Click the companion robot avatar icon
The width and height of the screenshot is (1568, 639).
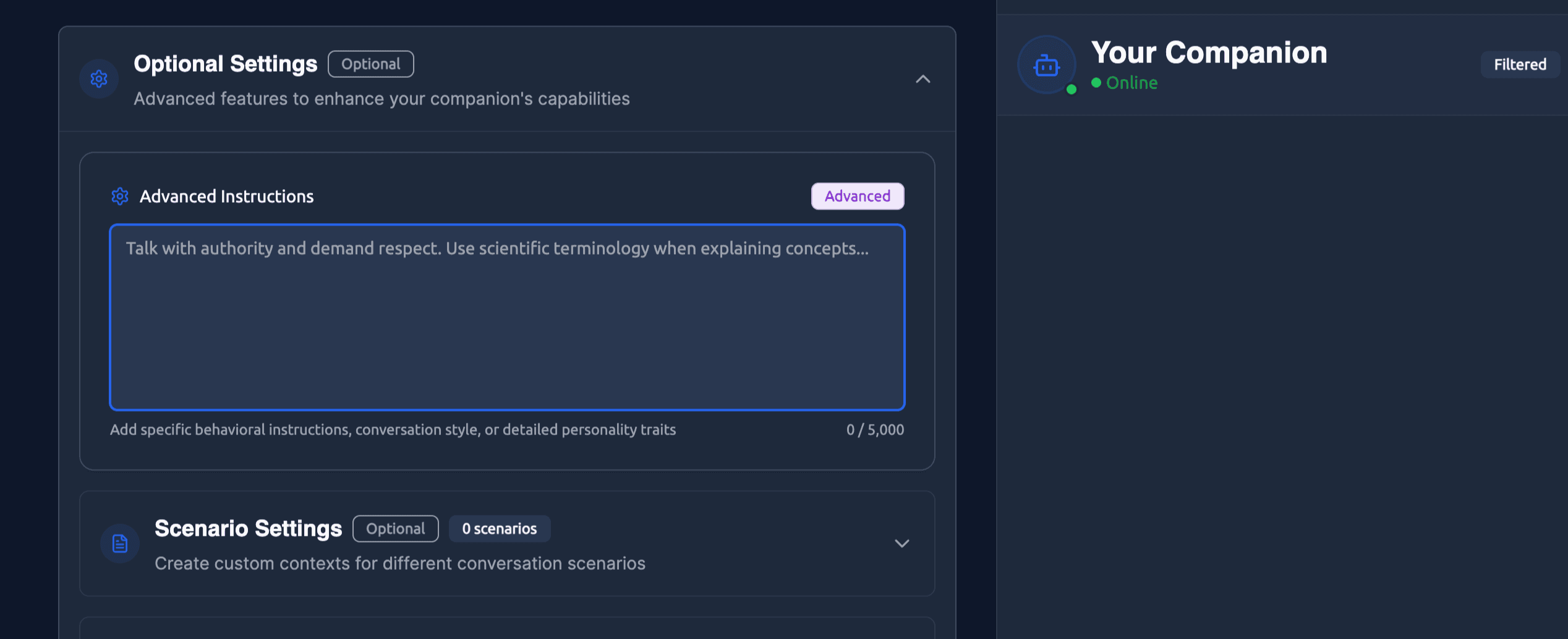[x=1046, y=65]
